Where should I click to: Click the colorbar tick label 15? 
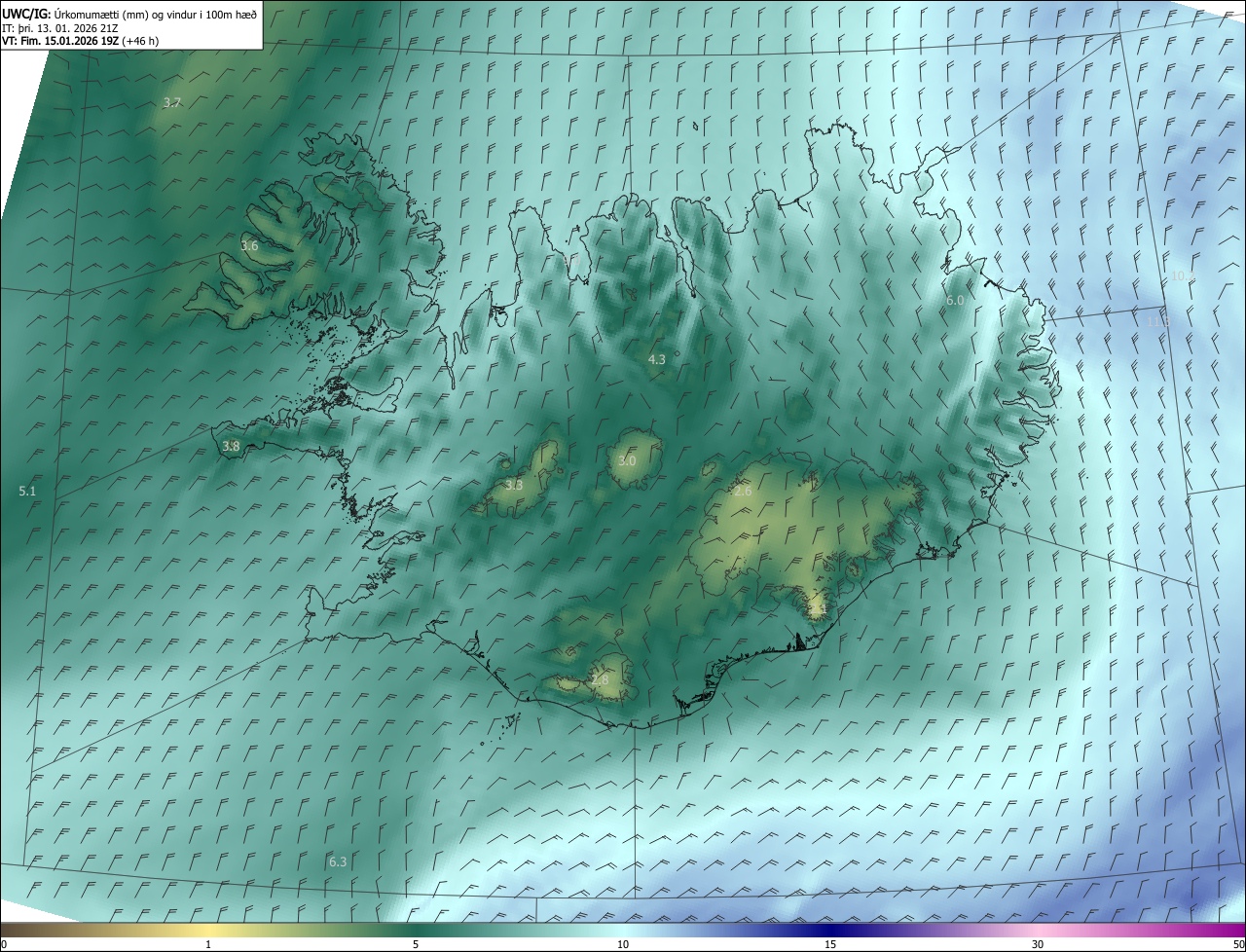pyautogui.click(x=830, y=944)
